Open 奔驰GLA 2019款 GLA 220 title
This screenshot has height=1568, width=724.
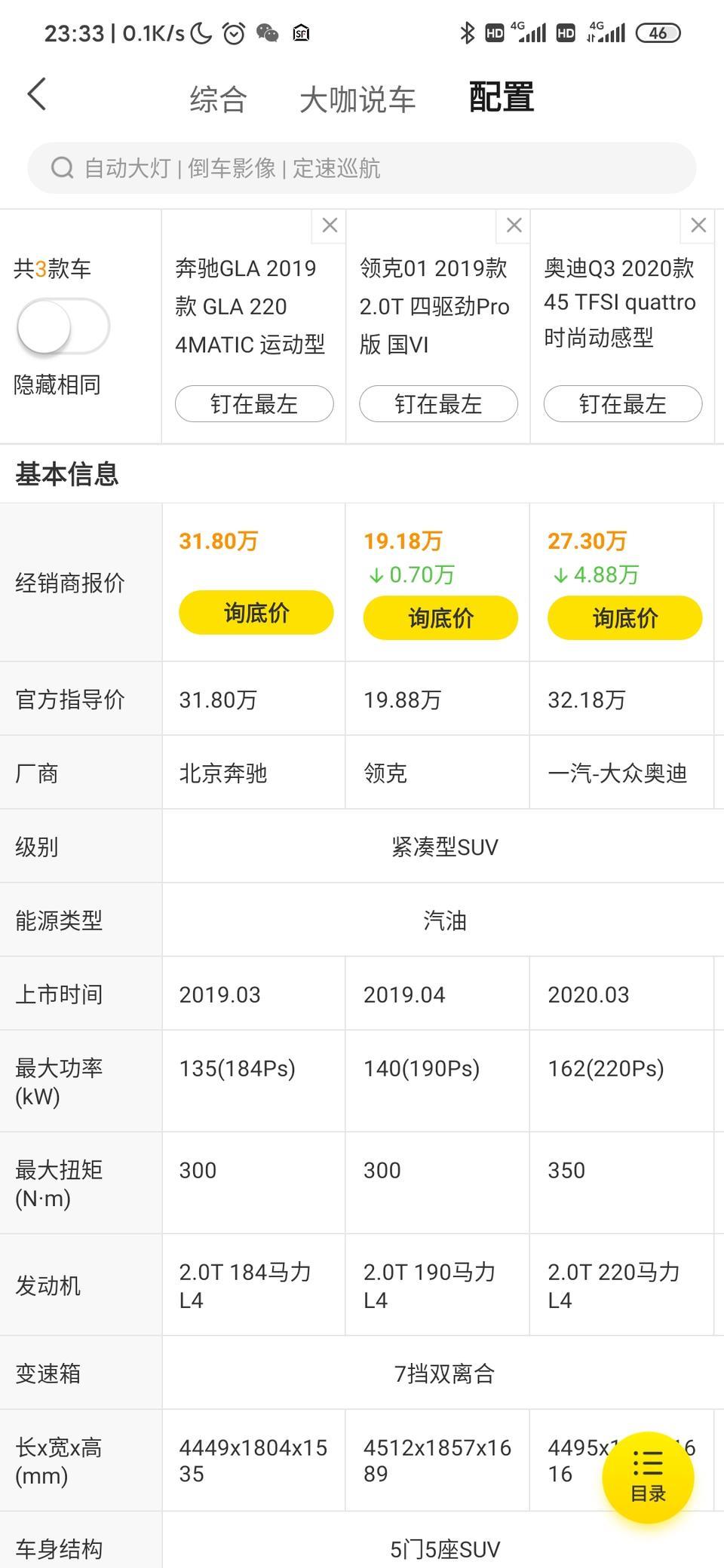[x=250, y=306]
